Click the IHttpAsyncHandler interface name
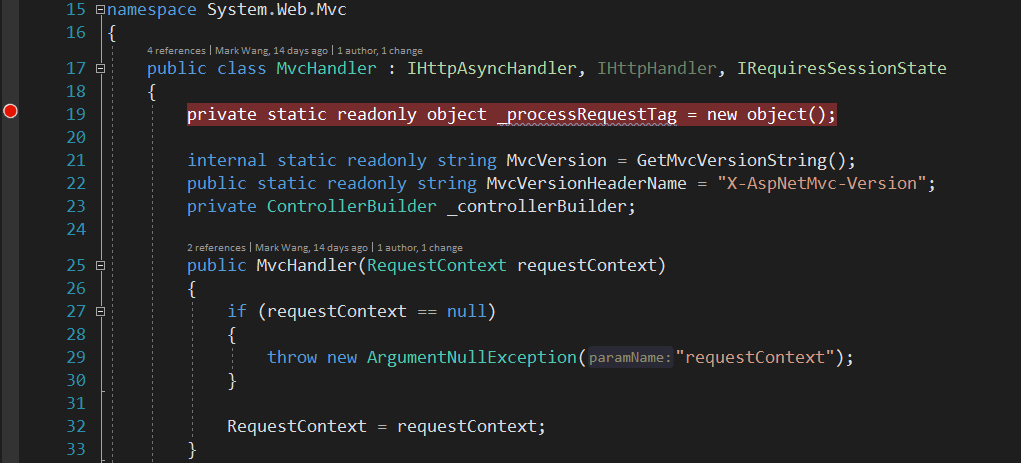 (494, 68)
